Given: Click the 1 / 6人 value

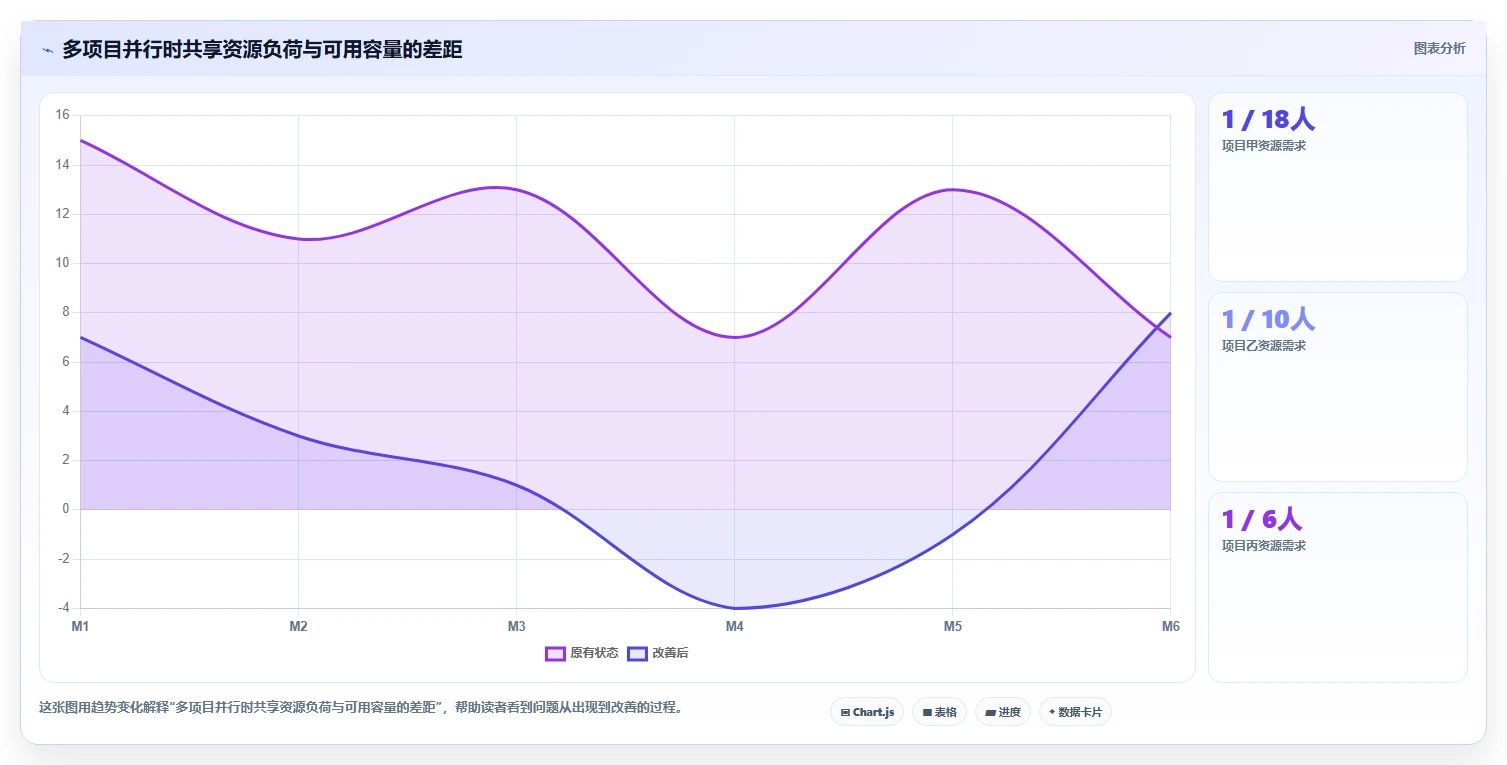Looking at the screenshot, I should [x=1262, y=519].
